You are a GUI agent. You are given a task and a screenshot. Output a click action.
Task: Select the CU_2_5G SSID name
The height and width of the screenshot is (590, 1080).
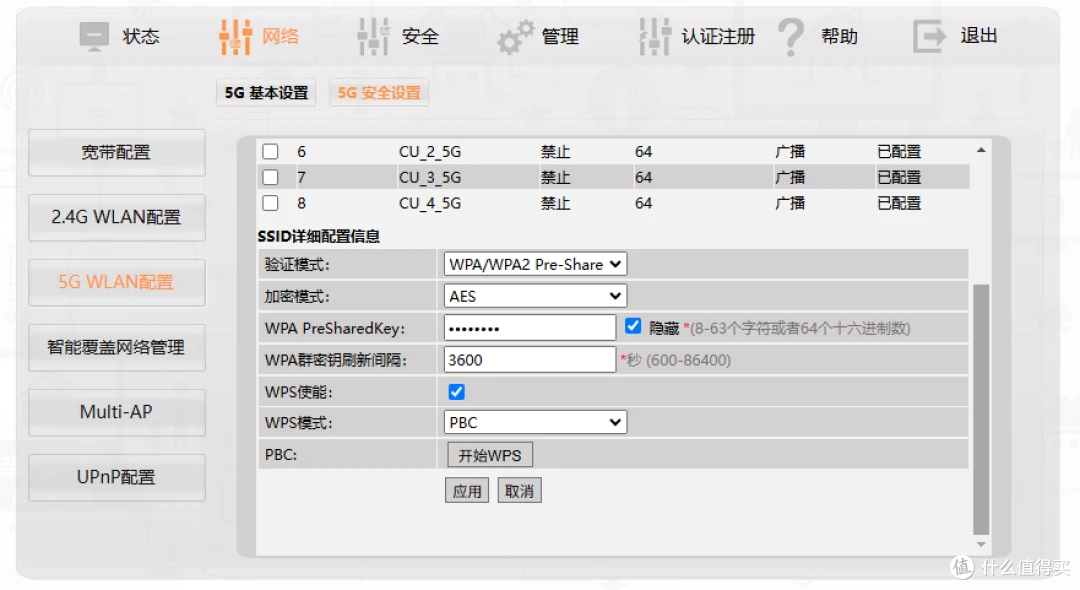click(x=430, y=151)
